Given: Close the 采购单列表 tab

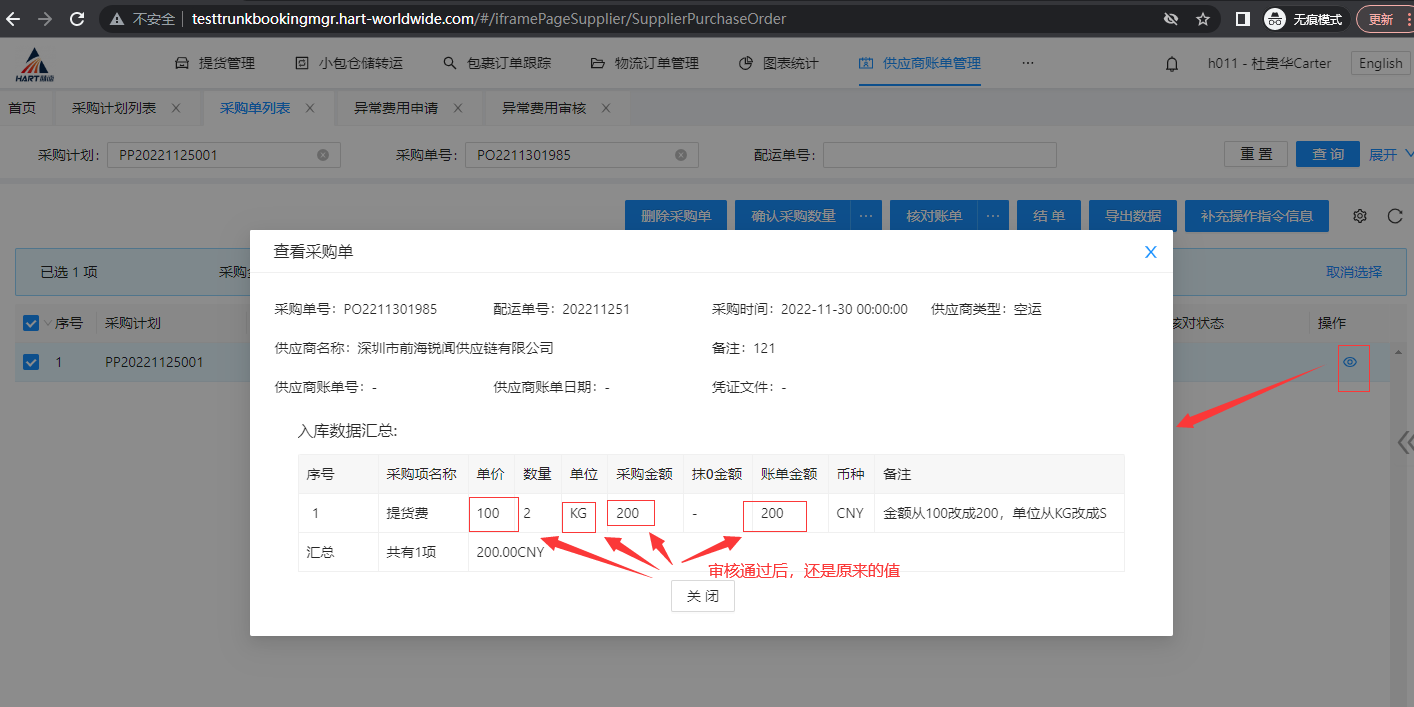Looking at the screenshot, I should point(310,108).
